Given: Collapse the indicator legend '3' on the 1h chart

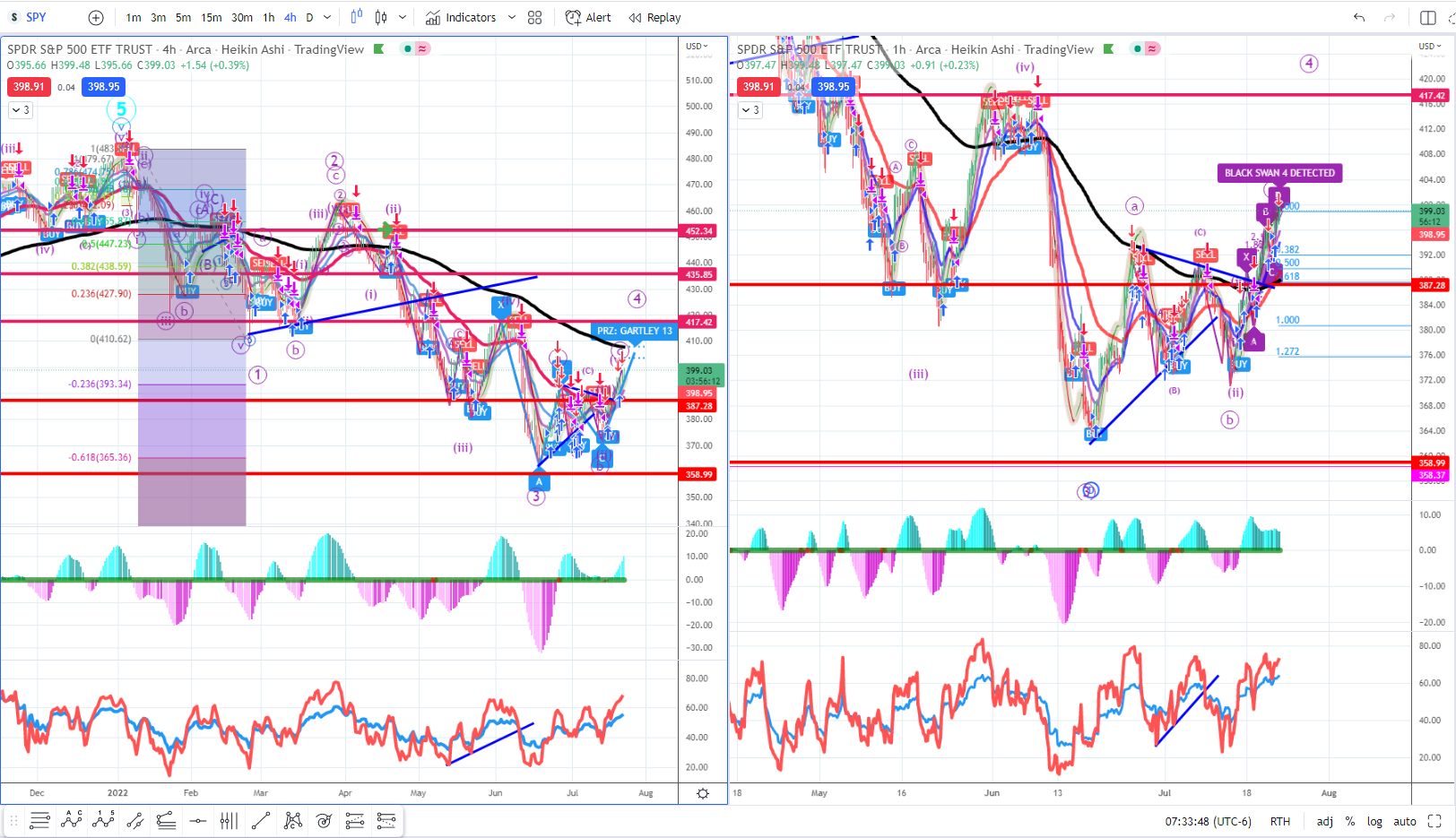Looking at the screenshot, I should [x=750, y=110].
